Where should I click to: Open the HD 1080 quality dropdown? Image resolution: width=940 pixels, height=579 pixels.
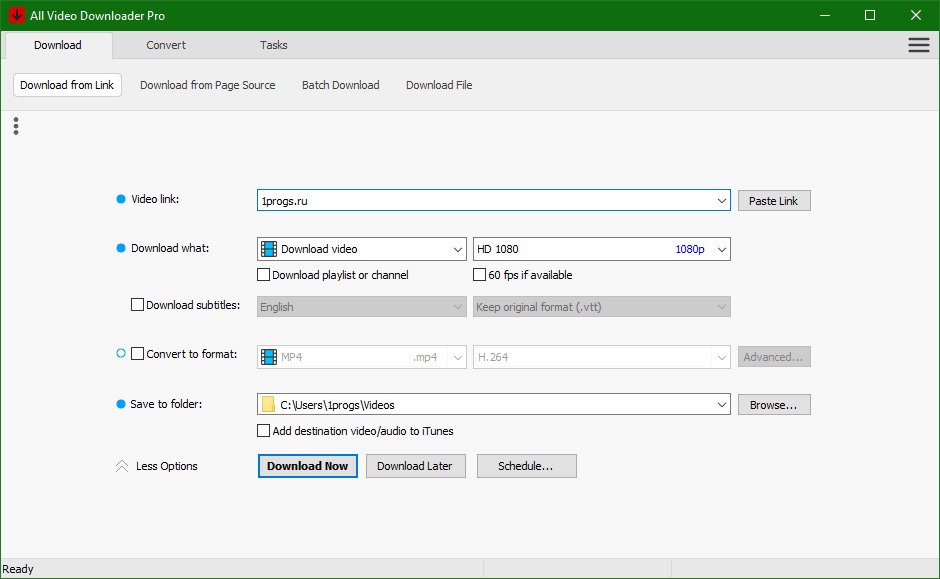coord(722,248)
